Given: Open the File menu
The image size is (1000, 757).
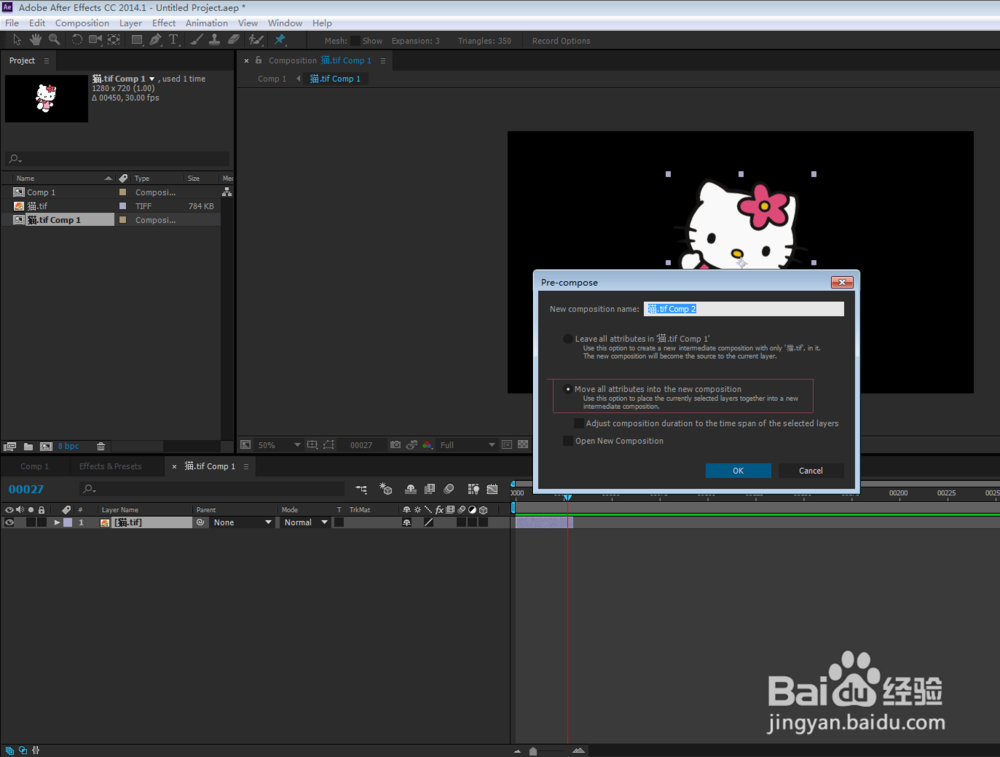Looking at the screenshot, I should (12, 23).
